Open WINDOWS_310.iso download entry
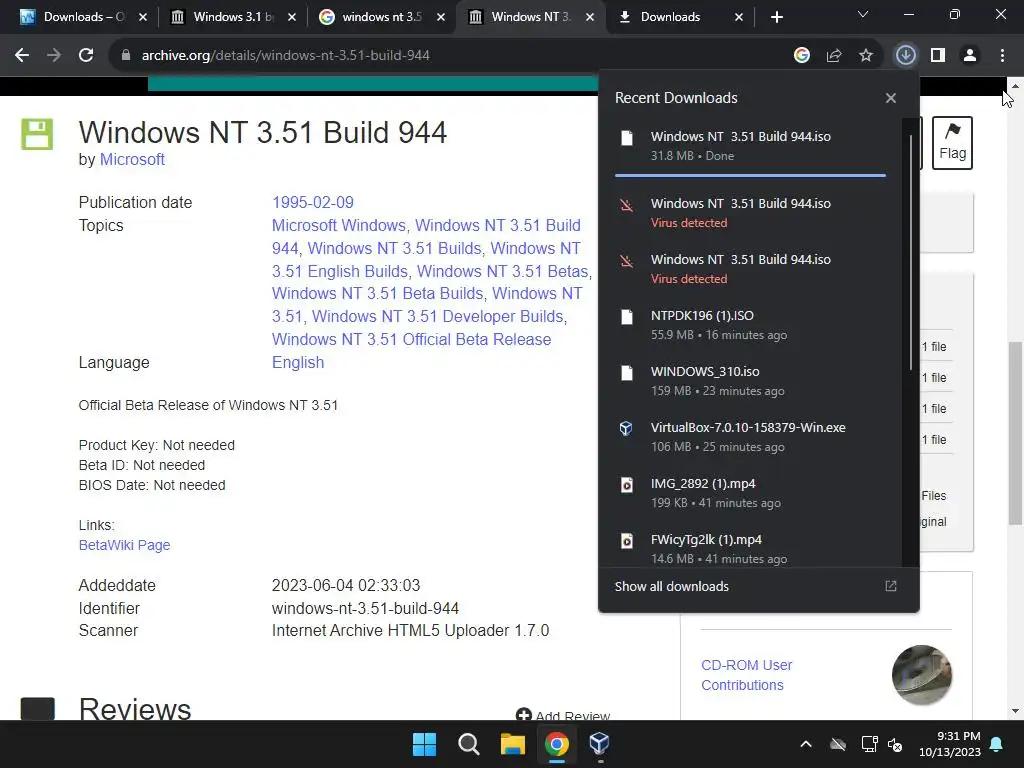This screenshot has height=768, width=1024. tap(750, 381)
